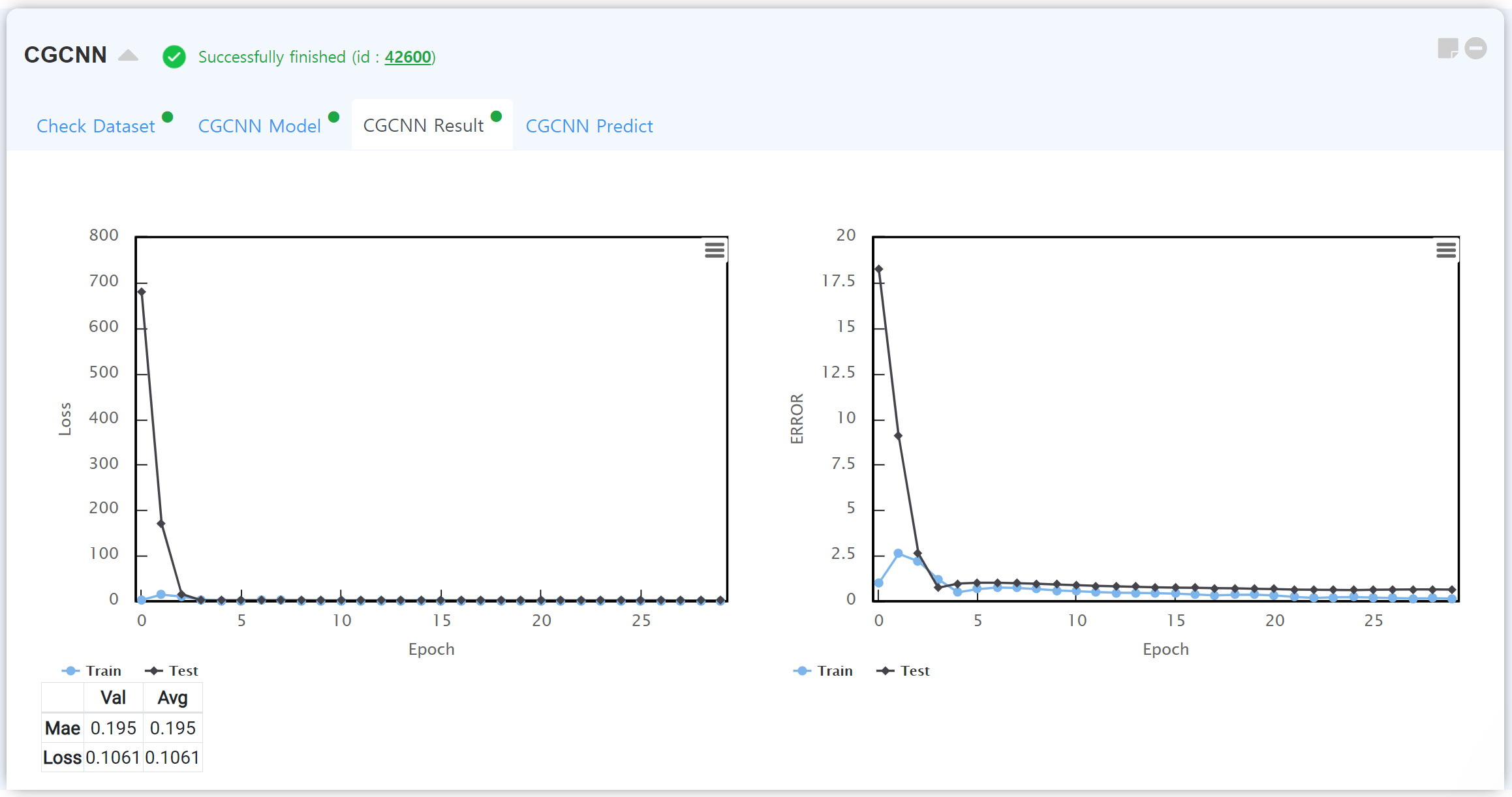Image resolution: width=1512 pixels, height=797 pixels.
Task: Toggle Train series in ERROR chart legend
Action: (824, 671)
